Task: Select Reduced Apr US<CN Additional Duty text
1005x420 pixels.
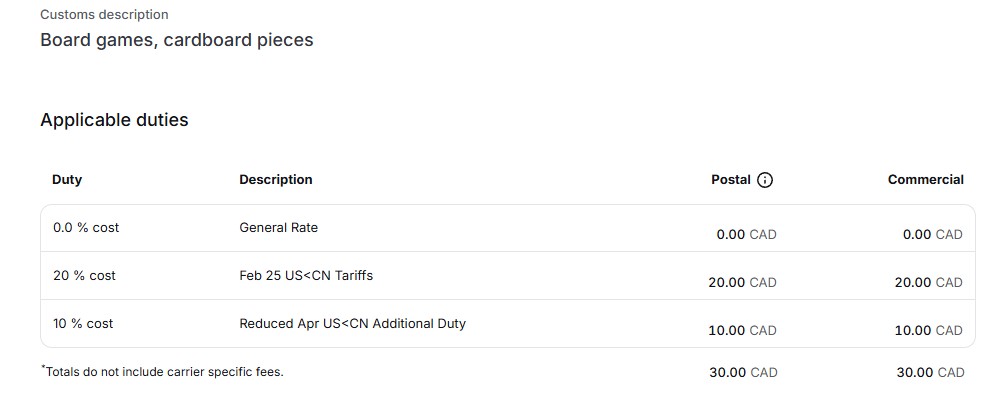Action: tap(352, 323)
